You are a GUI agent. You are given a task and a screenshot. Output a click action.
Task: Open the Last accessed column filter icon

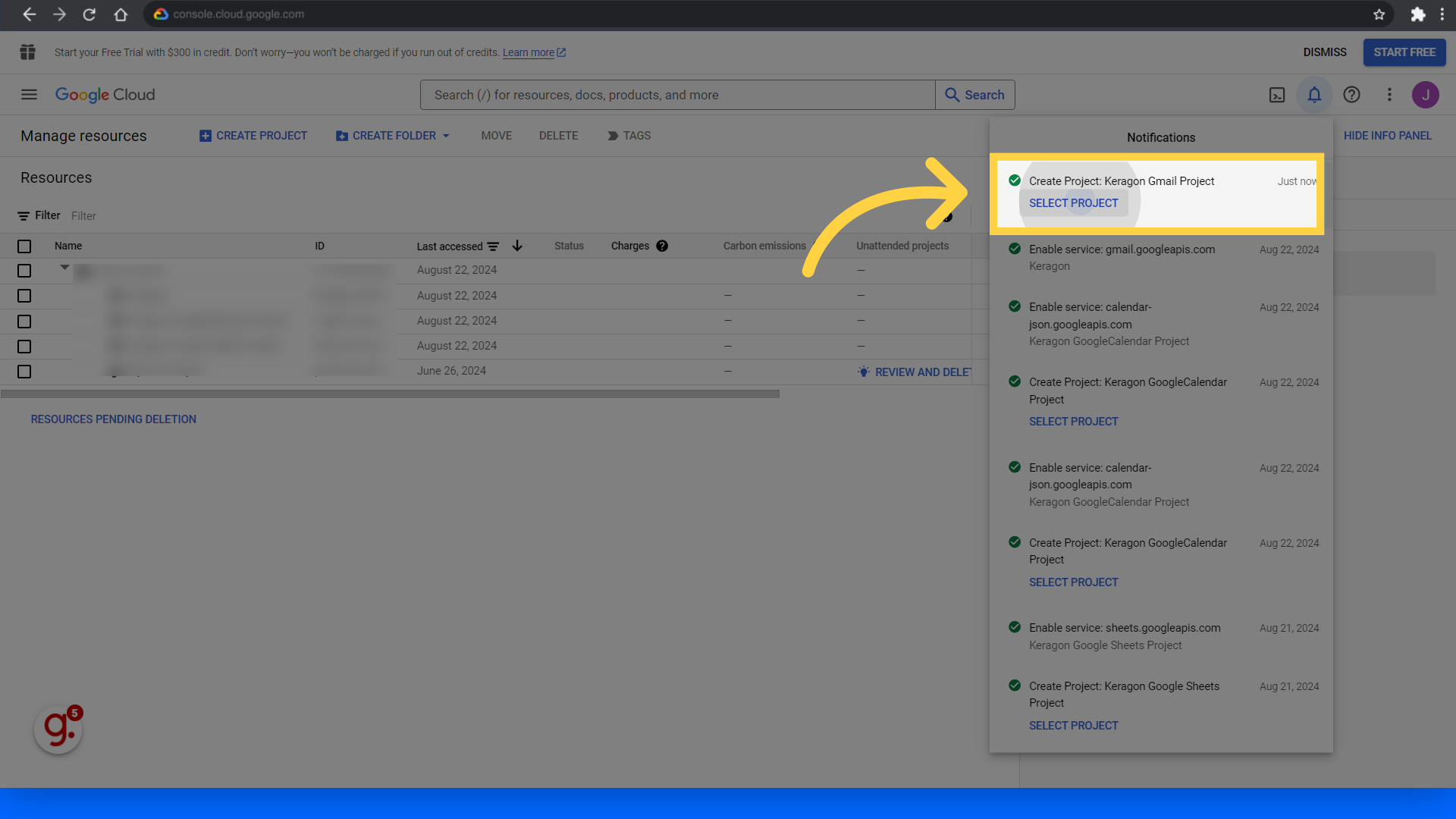493,246
